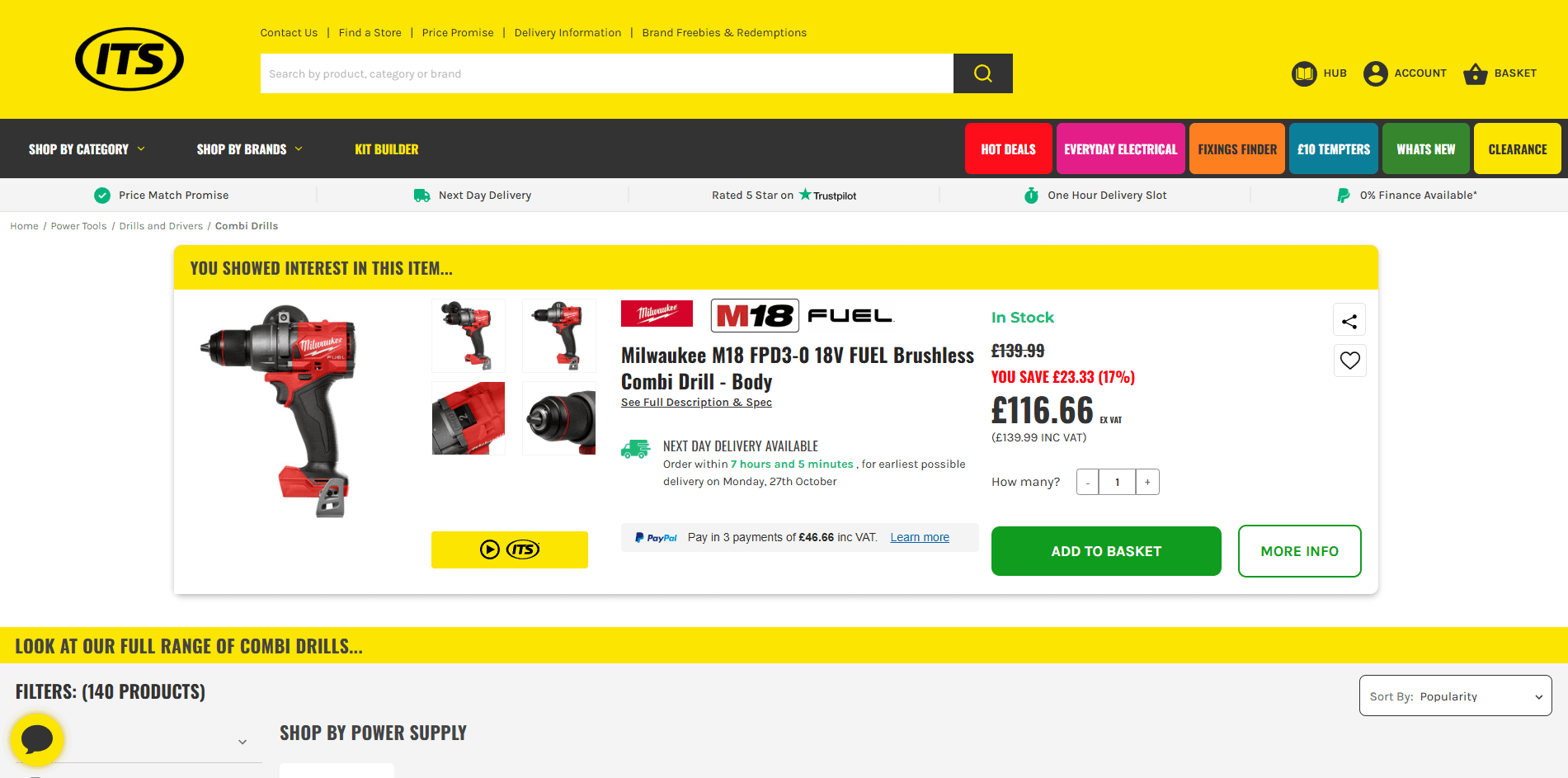Open the Hot Deals tab

pos(1008,149)
